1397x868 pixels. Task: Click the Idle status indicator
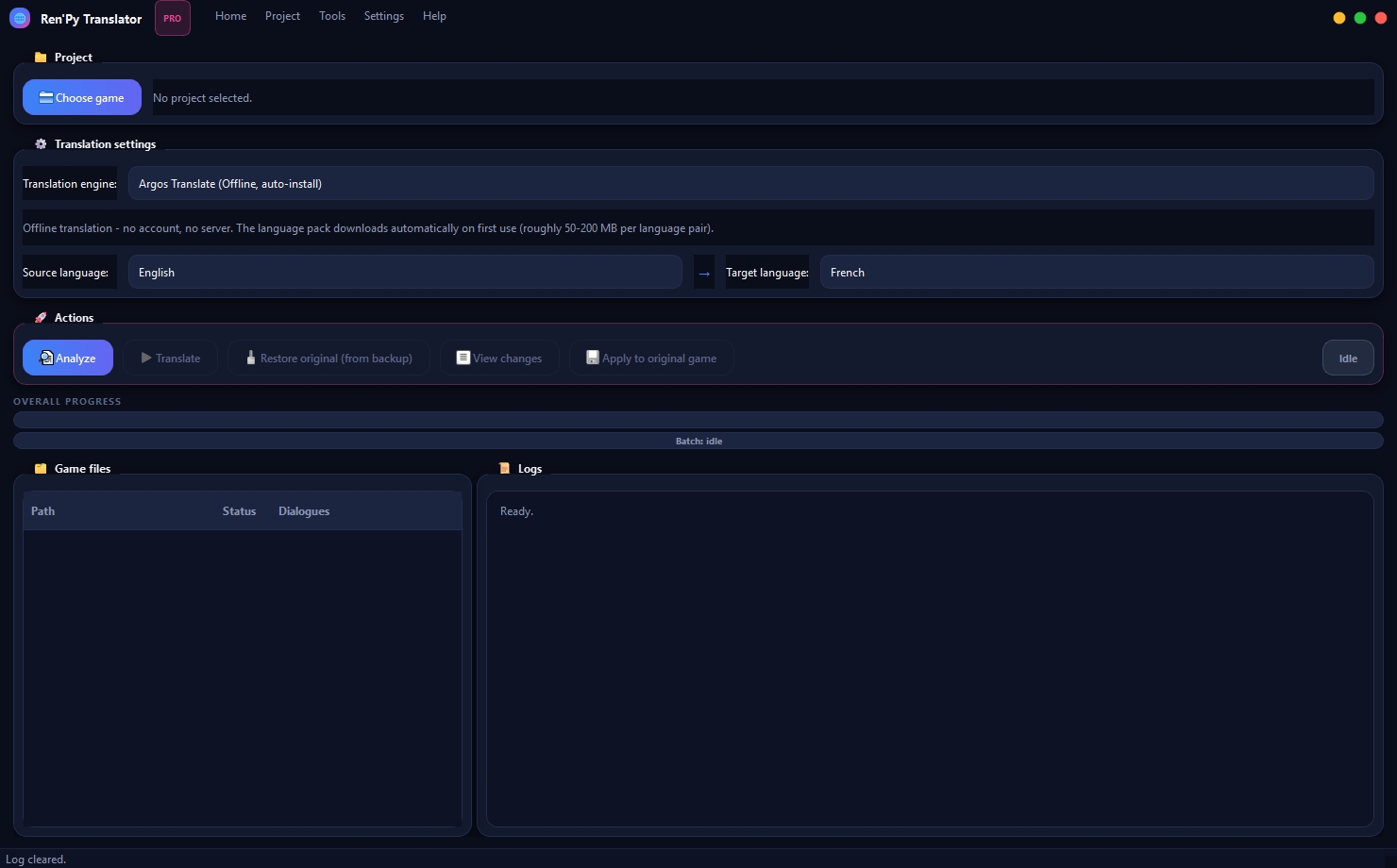1348,358
